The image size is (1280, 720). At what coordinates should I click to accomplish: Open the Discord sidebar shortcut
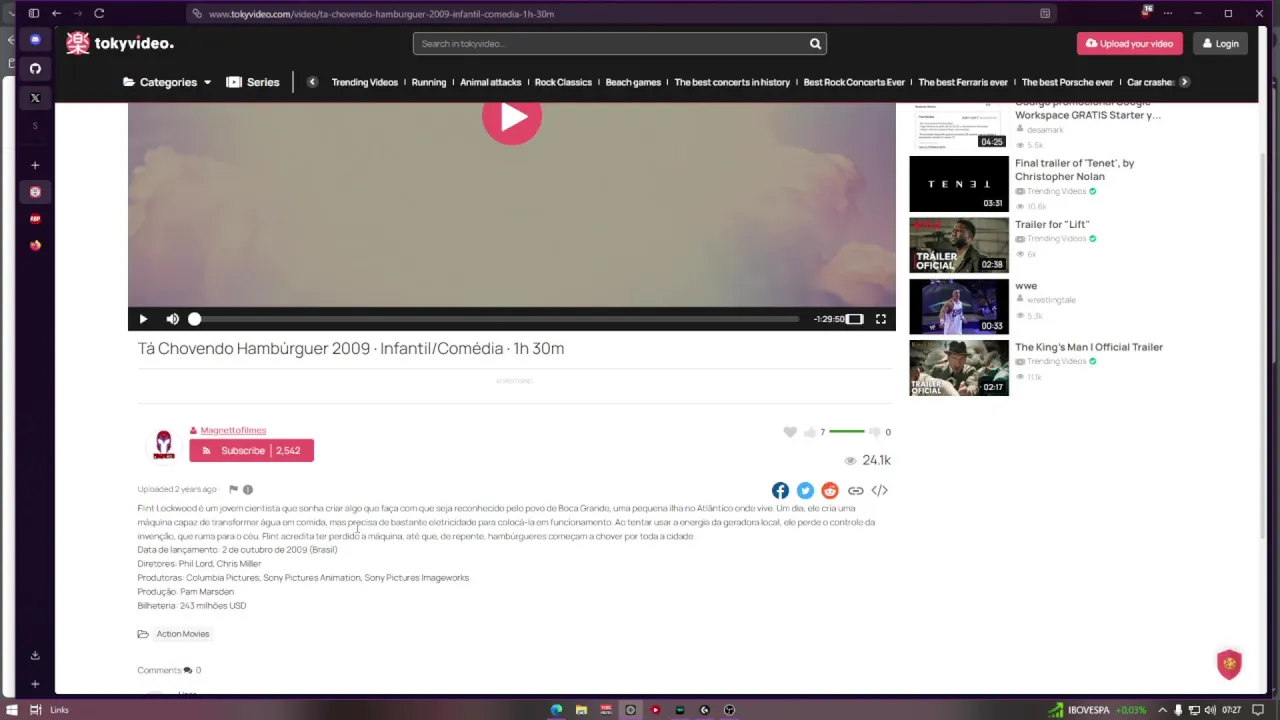[x=35, y=39]
